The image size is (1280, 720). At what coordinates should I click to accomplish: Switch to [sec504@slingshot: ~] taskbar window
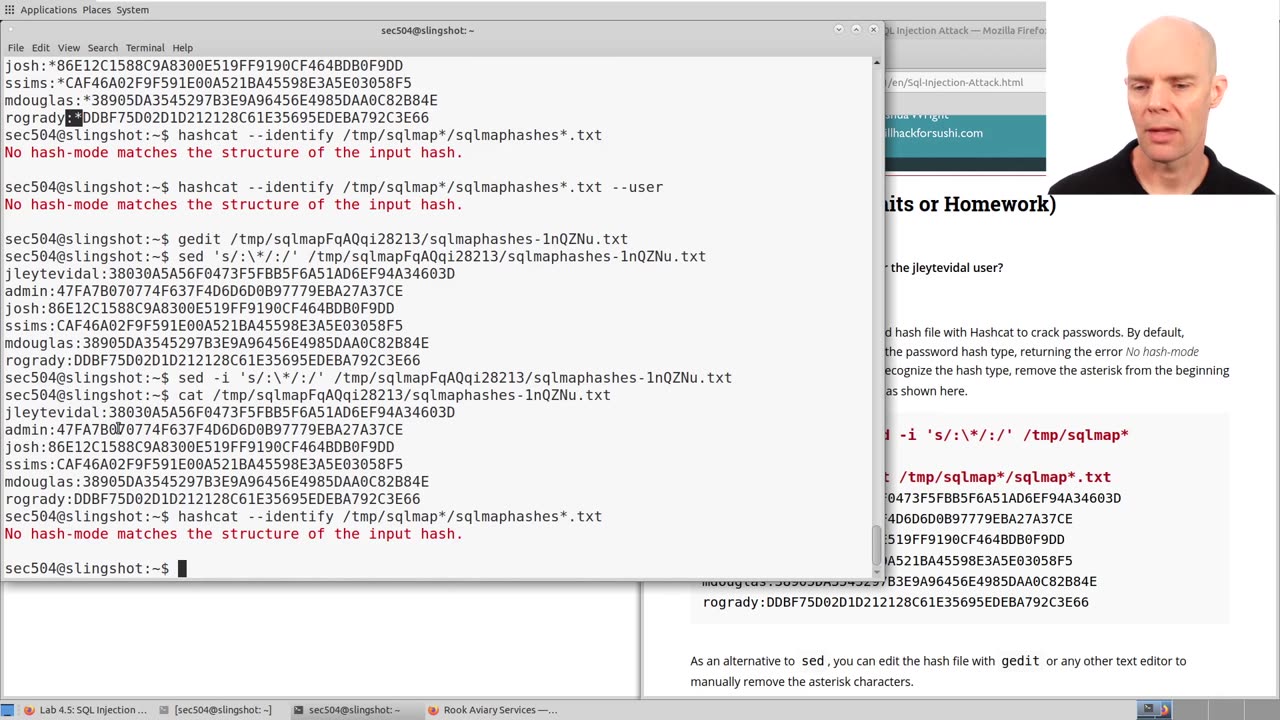pos(222,710)
